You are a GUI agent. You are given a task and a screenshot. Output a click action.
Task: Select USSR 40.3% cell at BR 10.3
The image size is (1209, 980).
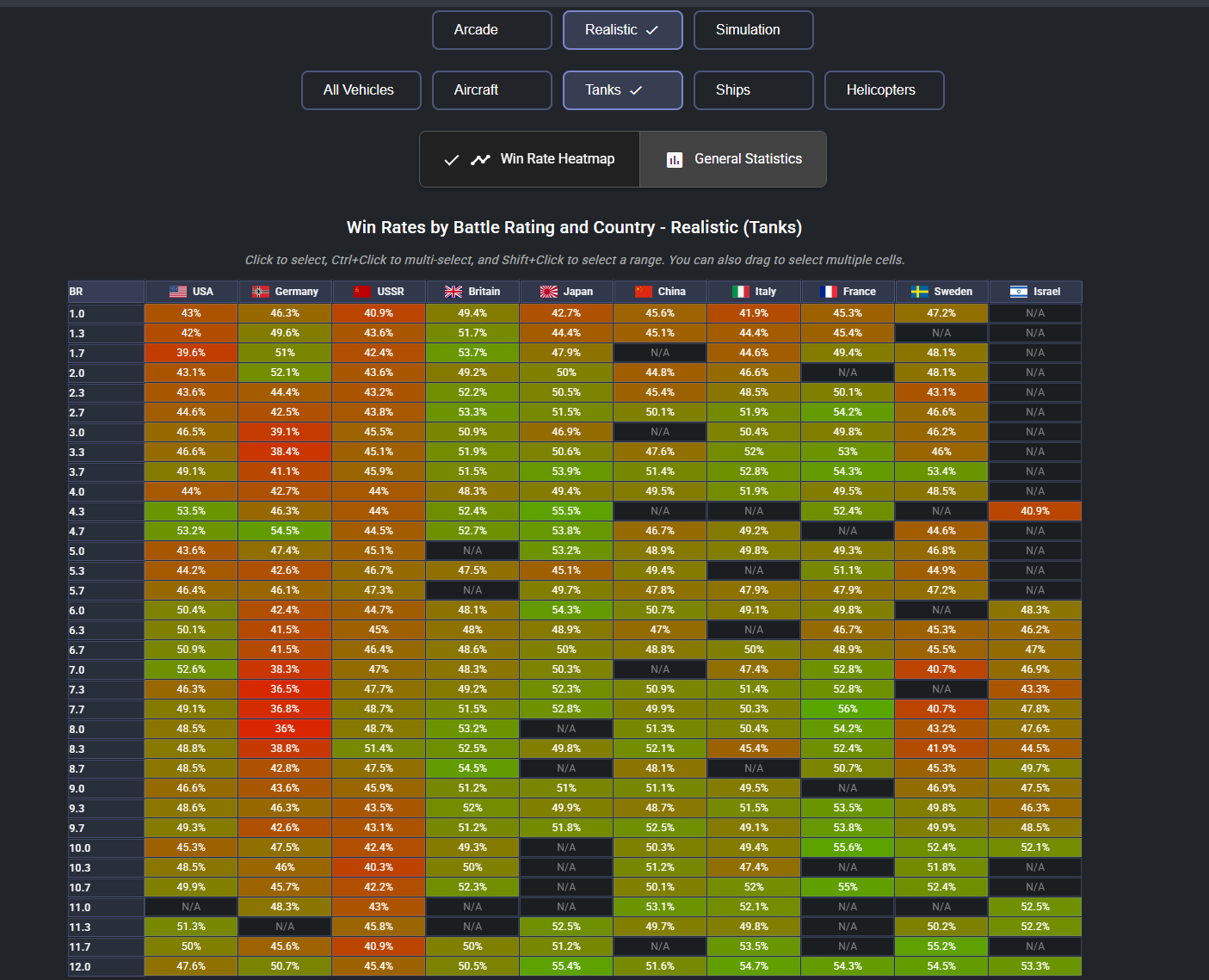pos(379,867)
